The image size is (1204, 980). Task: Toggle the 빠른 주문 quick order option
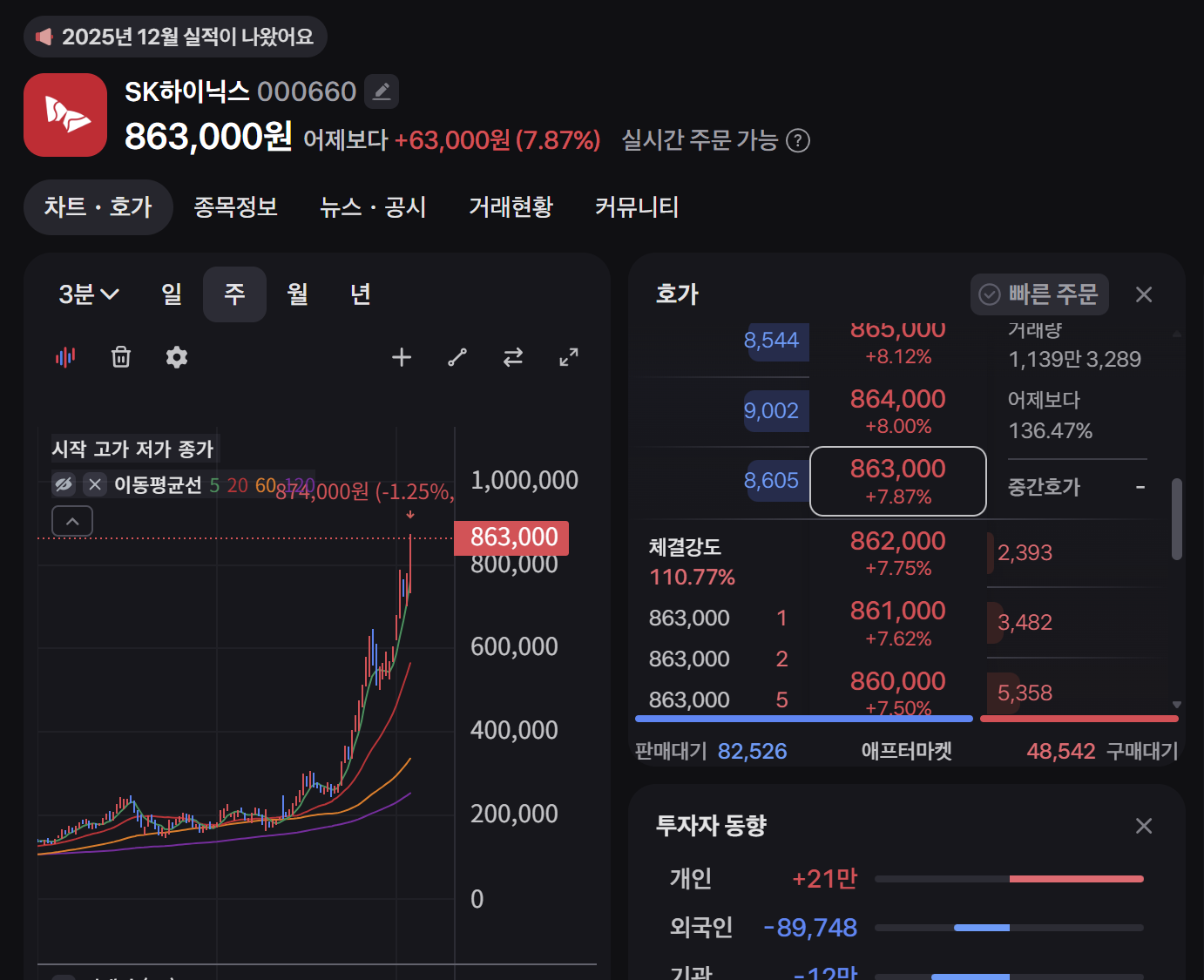click(1040, 294)
